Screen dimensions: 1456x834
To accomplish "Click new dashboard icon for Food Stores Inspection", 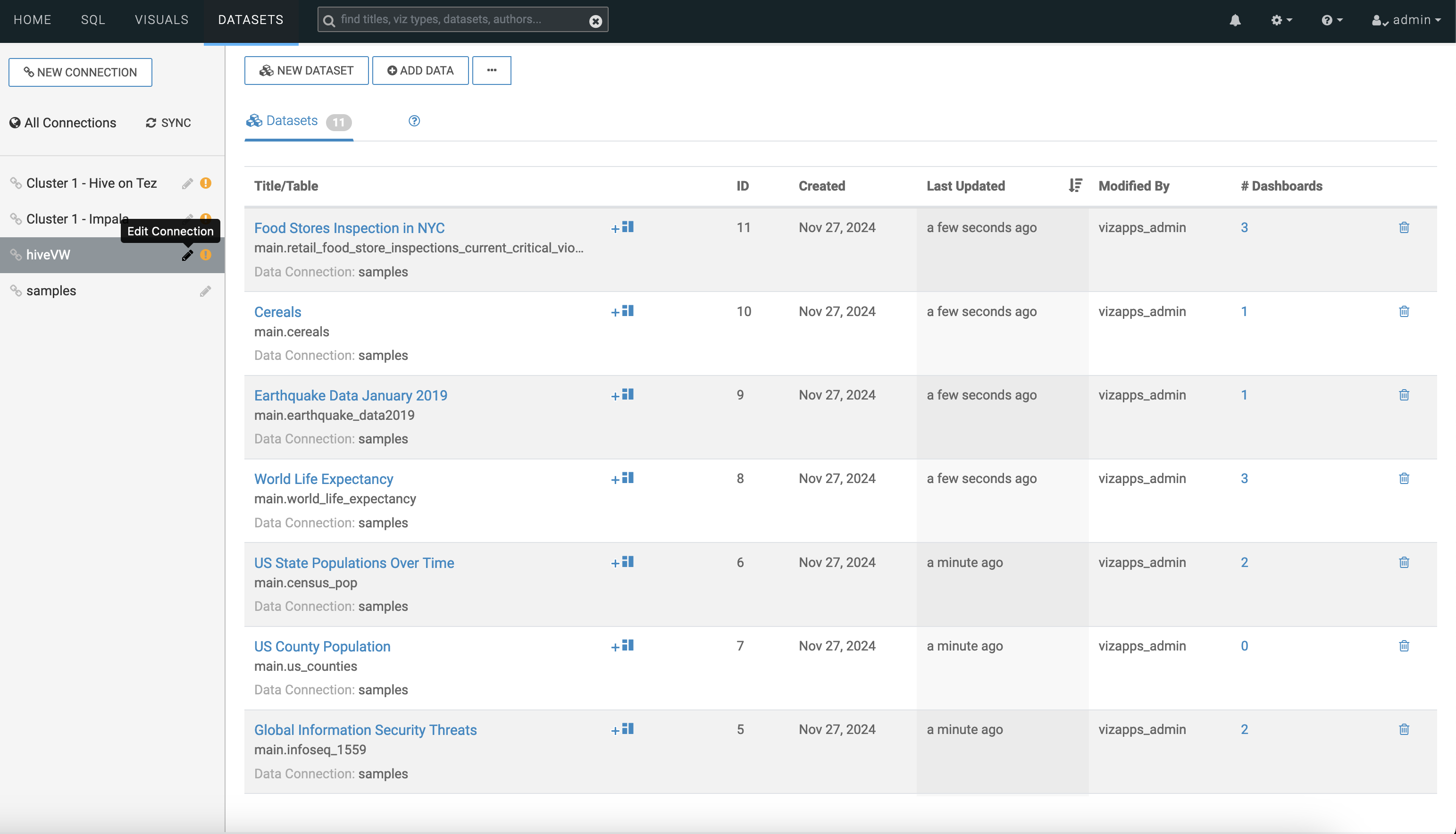I will [622, 228].
